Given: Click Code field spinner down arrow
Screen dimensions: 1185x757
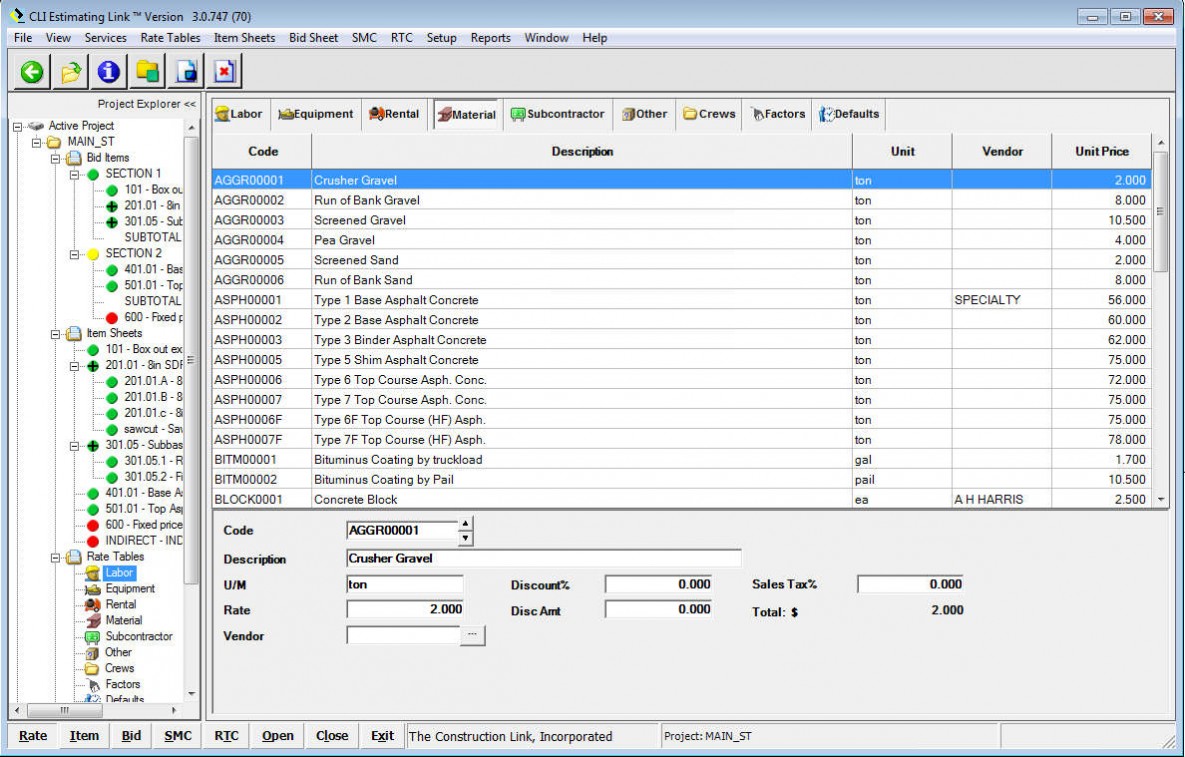Looking at the screenshot, I should click(x=466, y=538).
